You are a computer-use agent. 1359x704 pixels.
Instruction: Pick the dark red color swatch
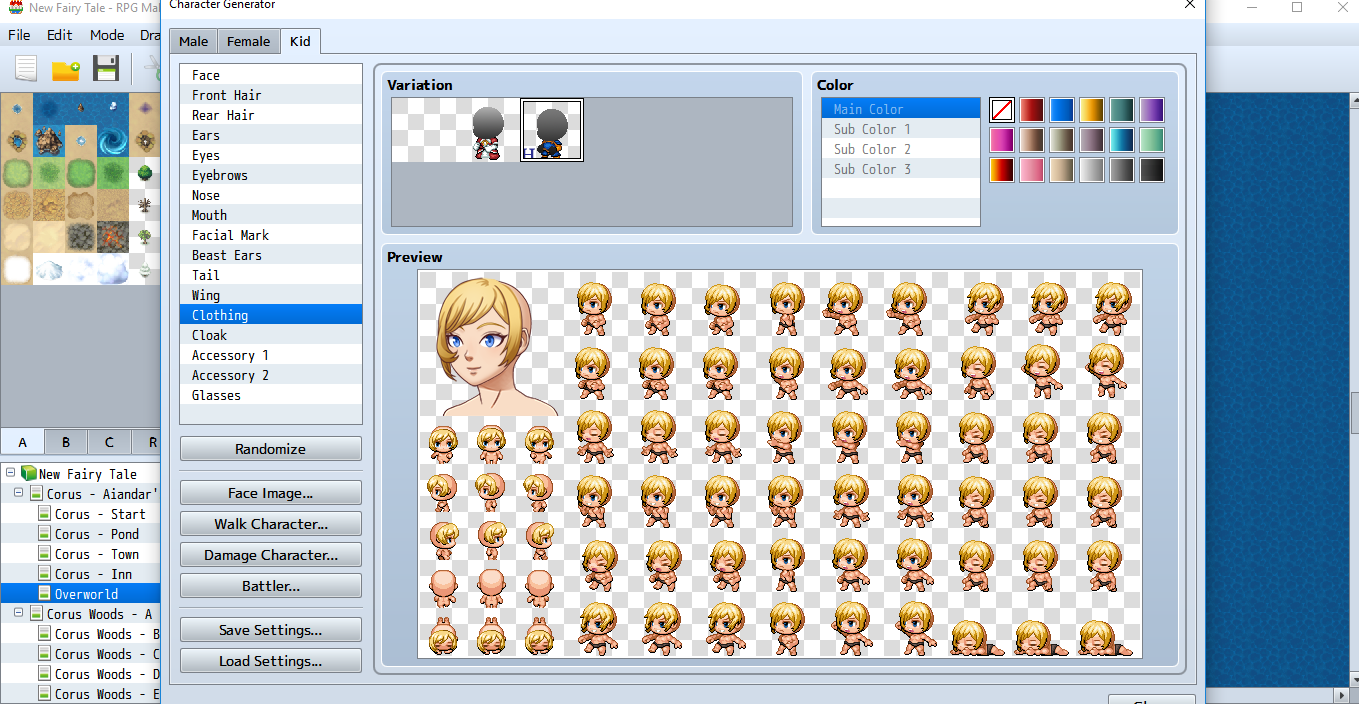tap(1032, 110)
